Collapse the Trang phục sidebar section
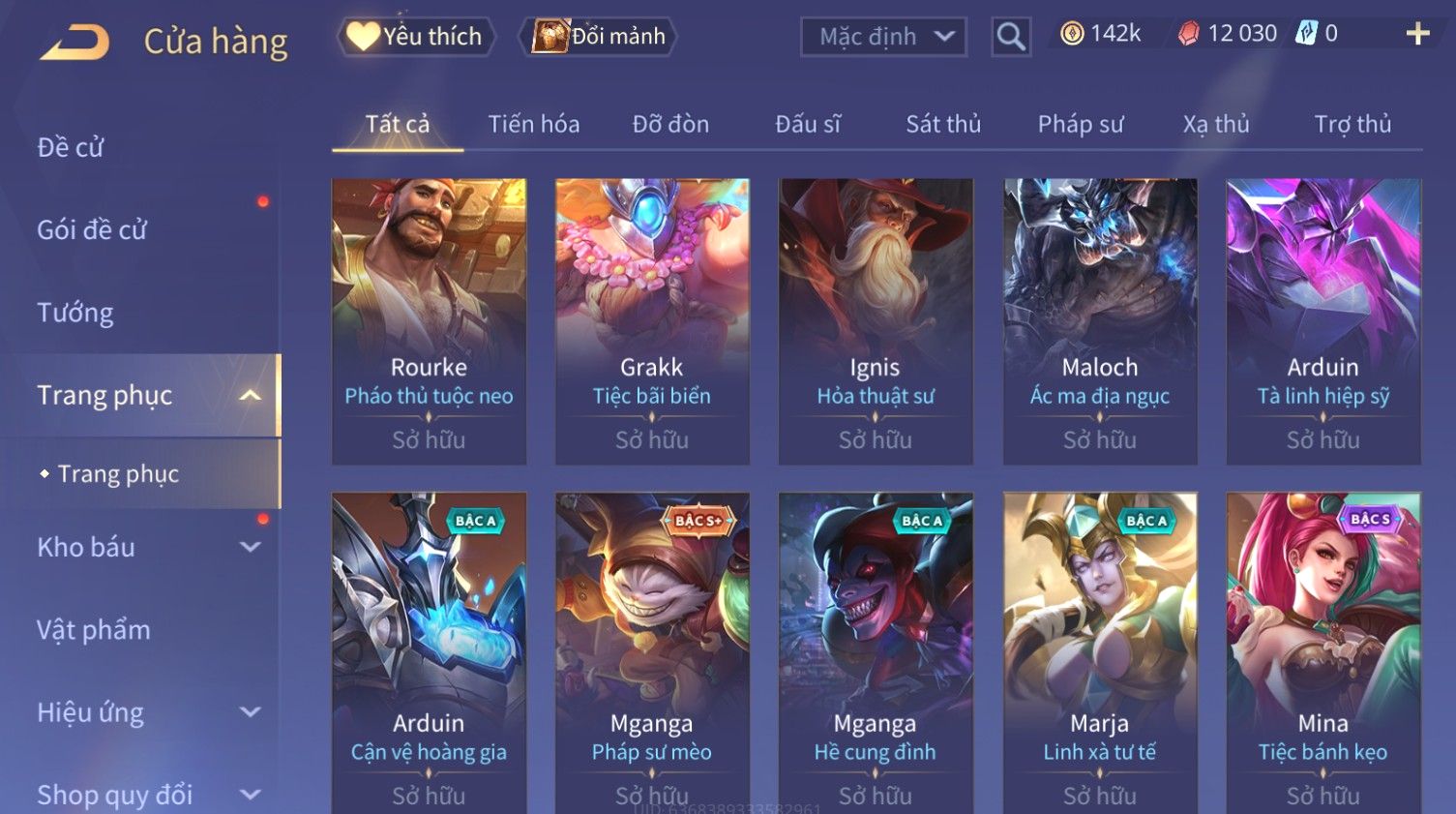 [250, 395]
